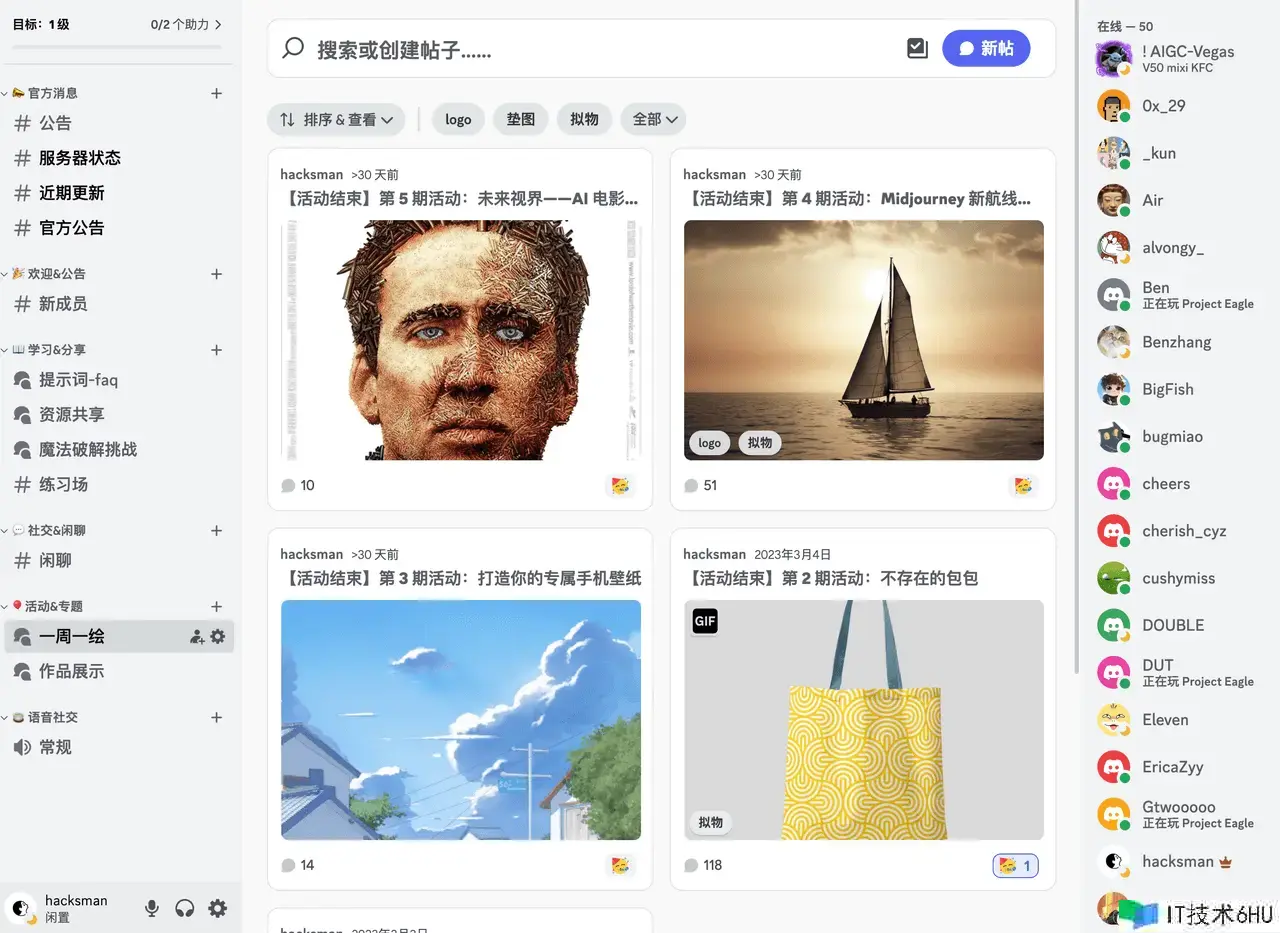Click the server boost goal progress bar

point(117,47)
